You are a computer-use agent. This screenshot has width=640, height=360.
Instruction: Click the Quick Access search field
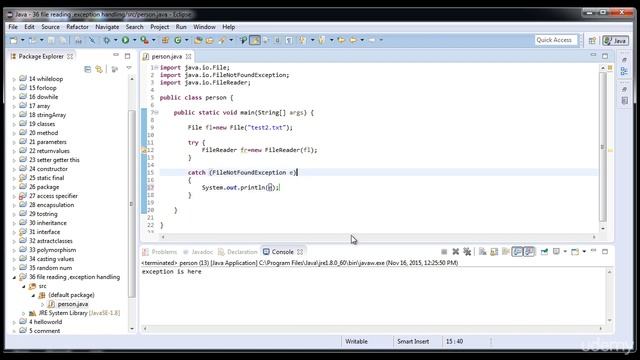[556, 40]
